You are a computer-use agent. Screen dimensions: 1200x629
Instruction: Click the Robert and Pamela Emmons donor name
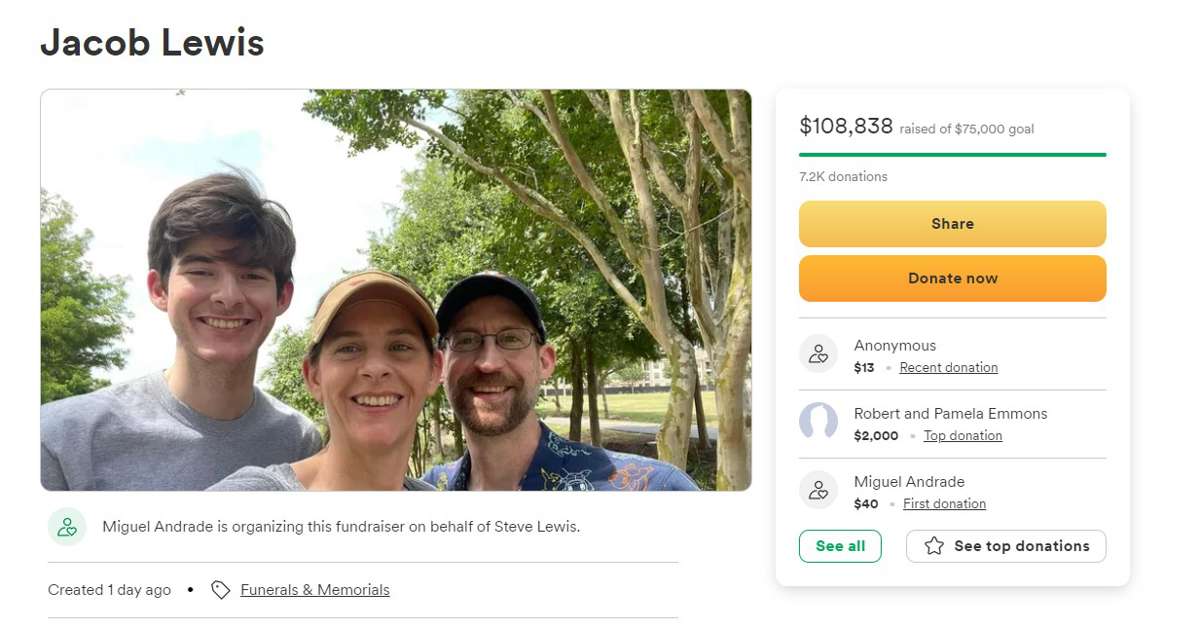point(950,414)
